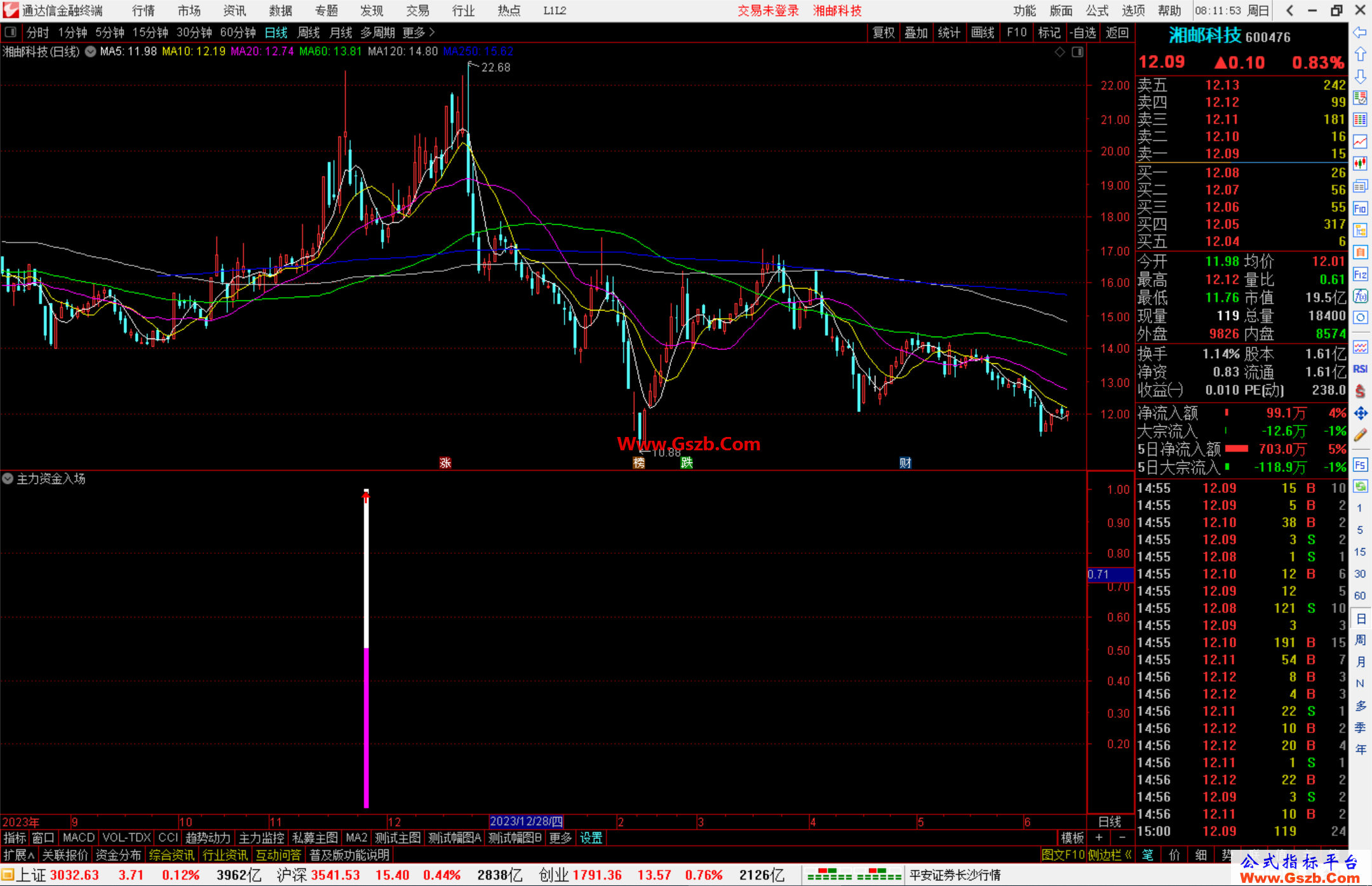Click the 财 marker below the chart
1372x886 pixels.
pyautogui.click(x=905, y=463)
